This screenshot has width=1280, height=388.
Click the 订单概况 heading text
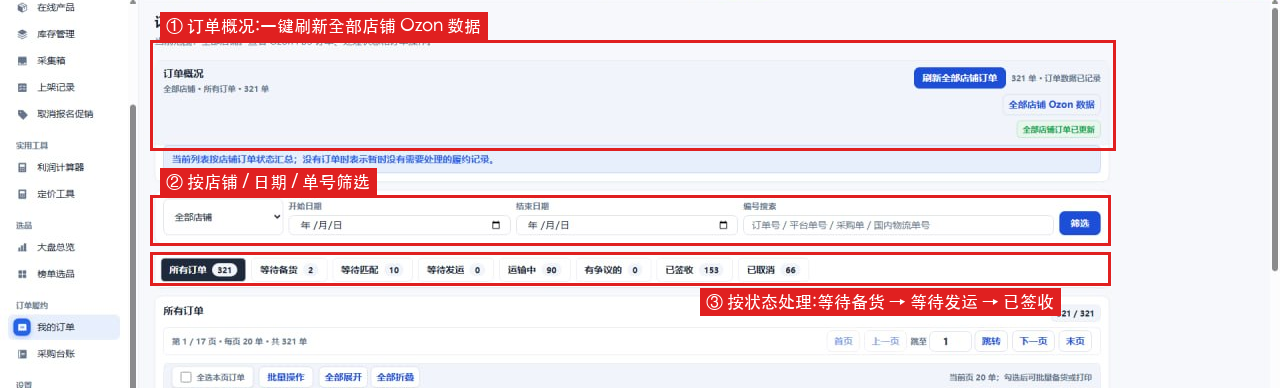click(x=183, y=74)
